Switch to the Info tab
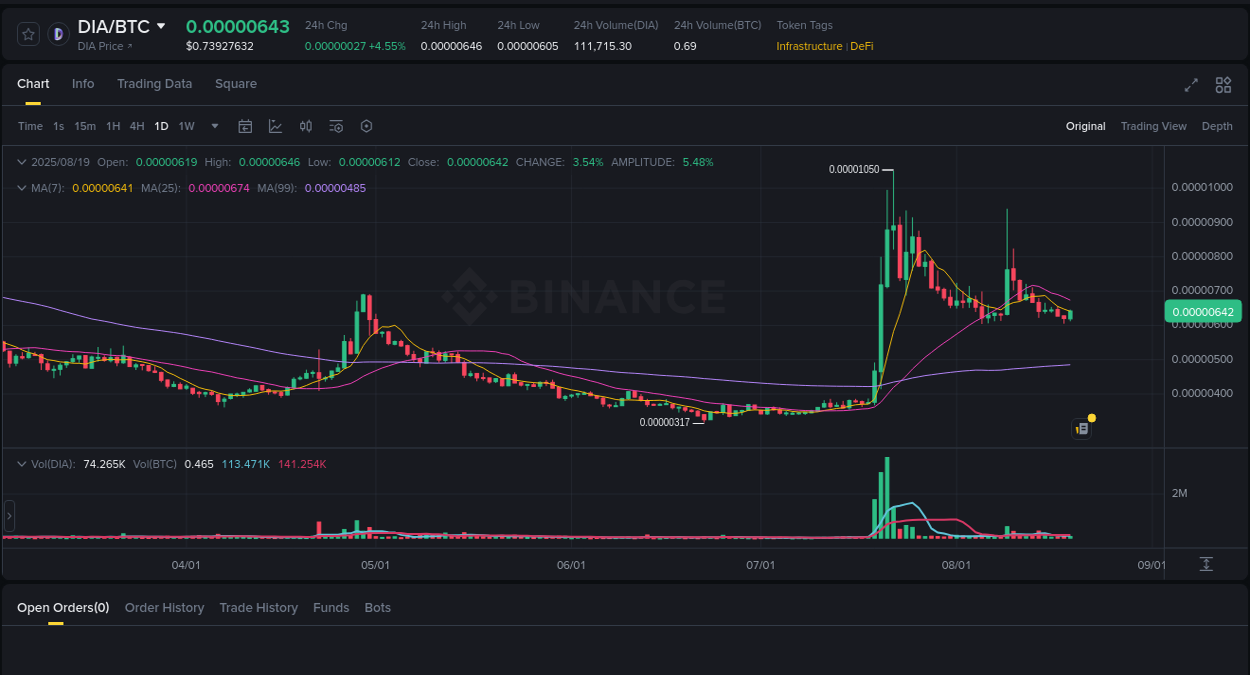 (x=83, y=84)
